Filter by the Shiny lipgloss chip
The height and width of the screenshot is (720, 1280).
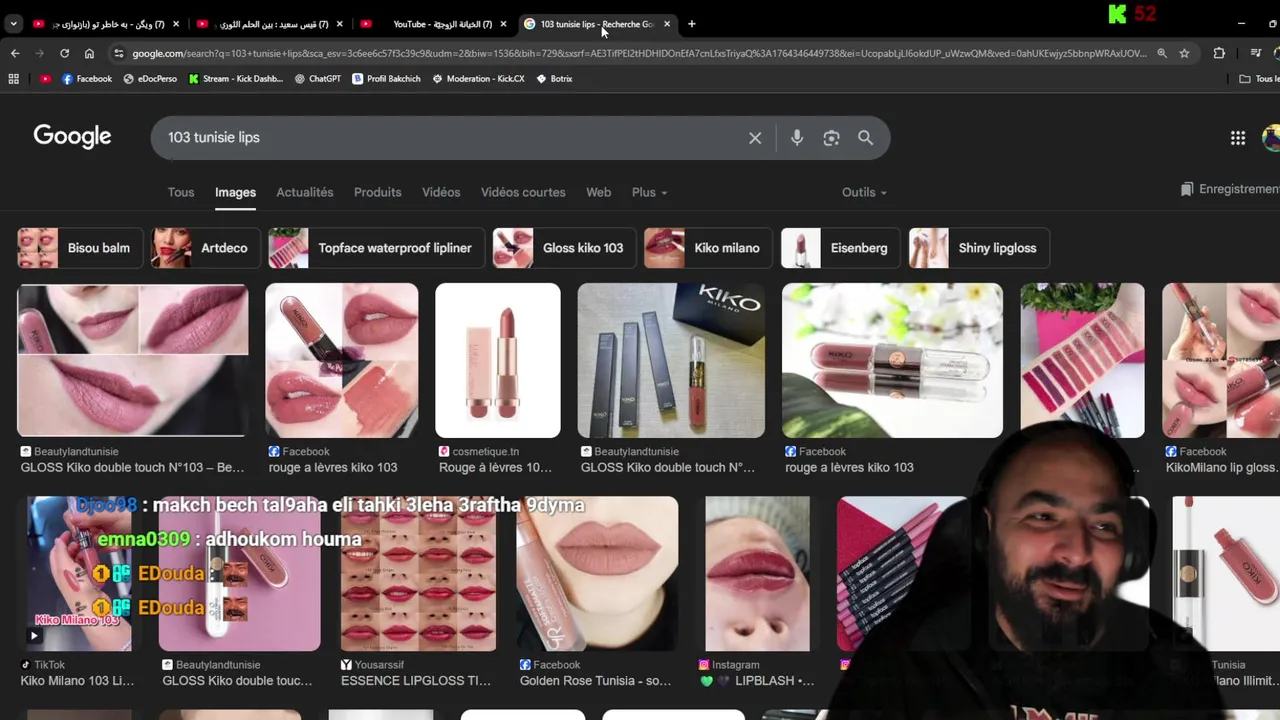pyautogui.click(x=979, y=248)
